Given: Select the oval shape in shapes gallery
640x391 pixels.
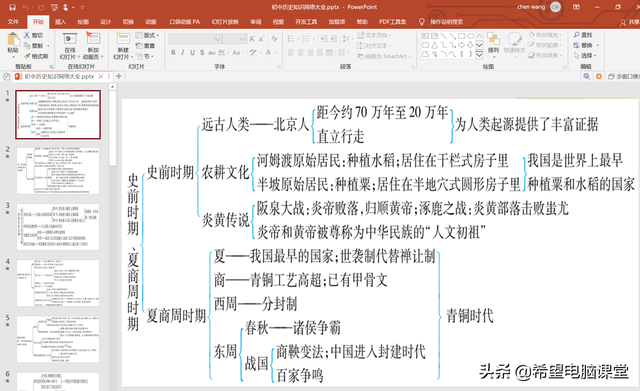Looking at the screenshot, I should (470, 36).
